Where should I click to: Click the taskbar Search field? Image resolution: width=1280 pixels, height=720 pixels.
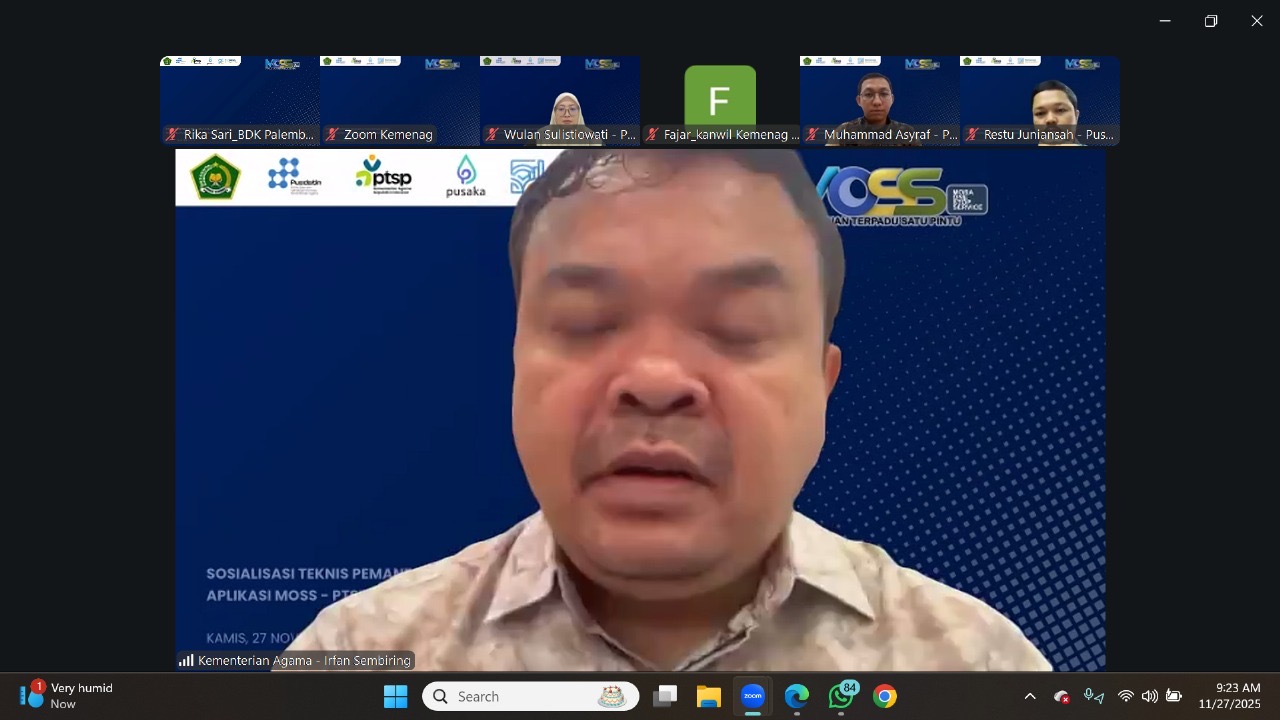tap(530, 696)
